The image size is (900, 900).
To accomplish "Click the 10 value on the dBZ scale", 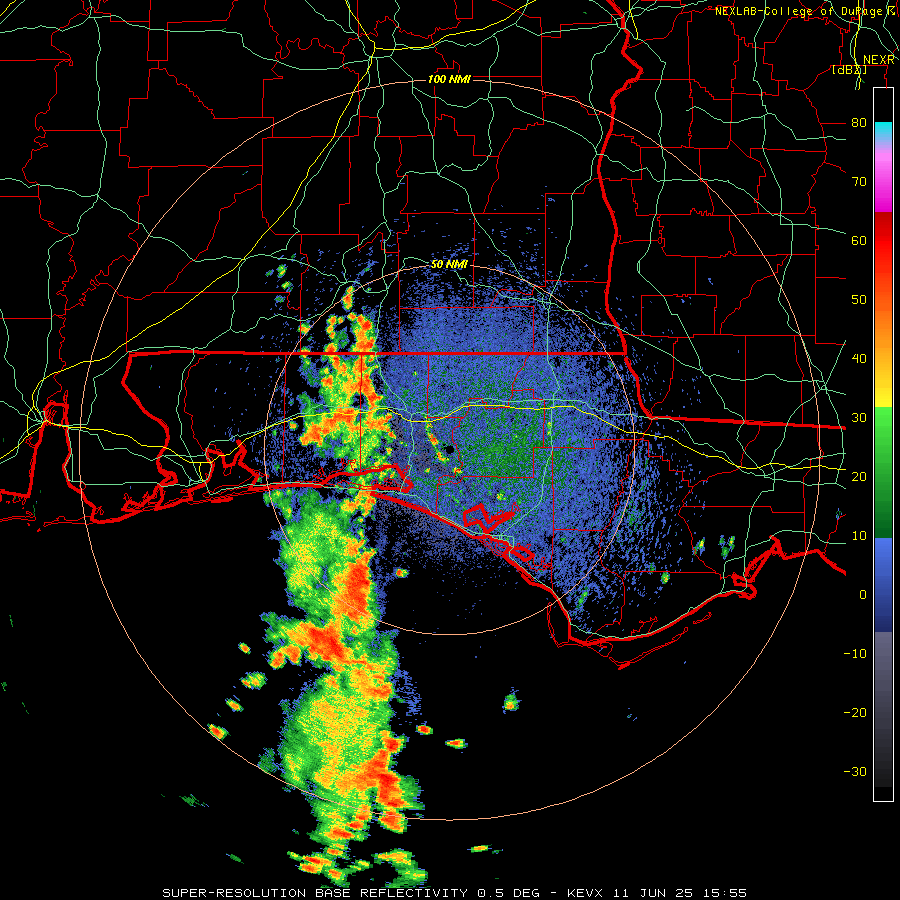I will (859, 536).
